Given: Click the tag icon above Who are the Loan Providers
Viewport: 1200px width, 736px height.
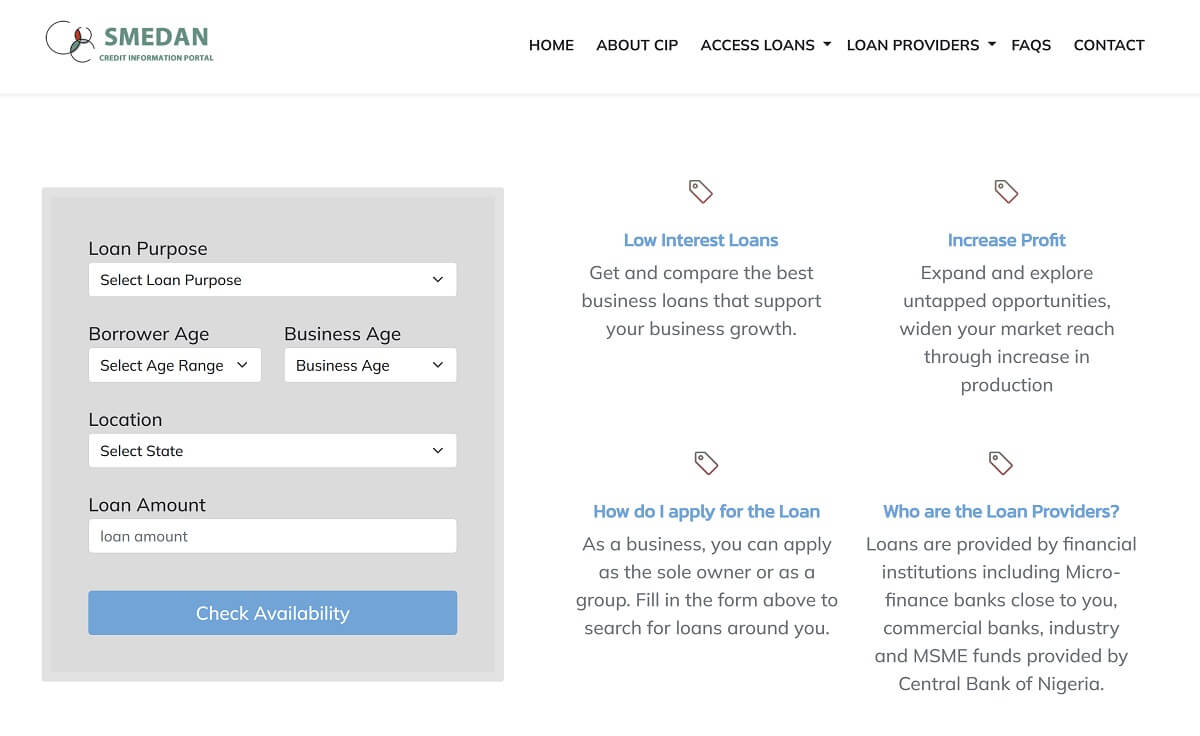Looking at the screenshot, I should pyautogui.click(x=1001, y=463).
